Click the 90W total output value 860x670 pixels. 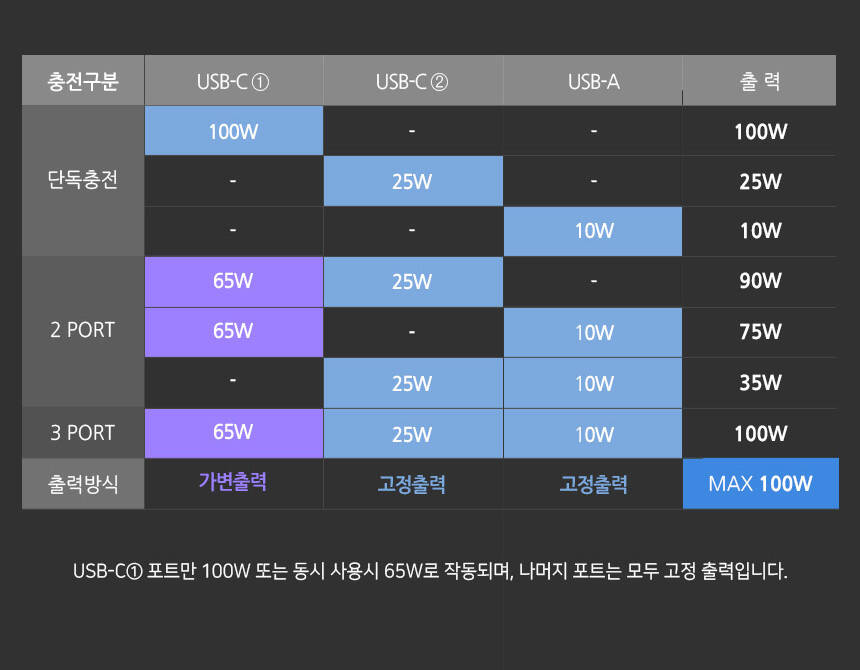pyautogui.click(x=760, y=281)
